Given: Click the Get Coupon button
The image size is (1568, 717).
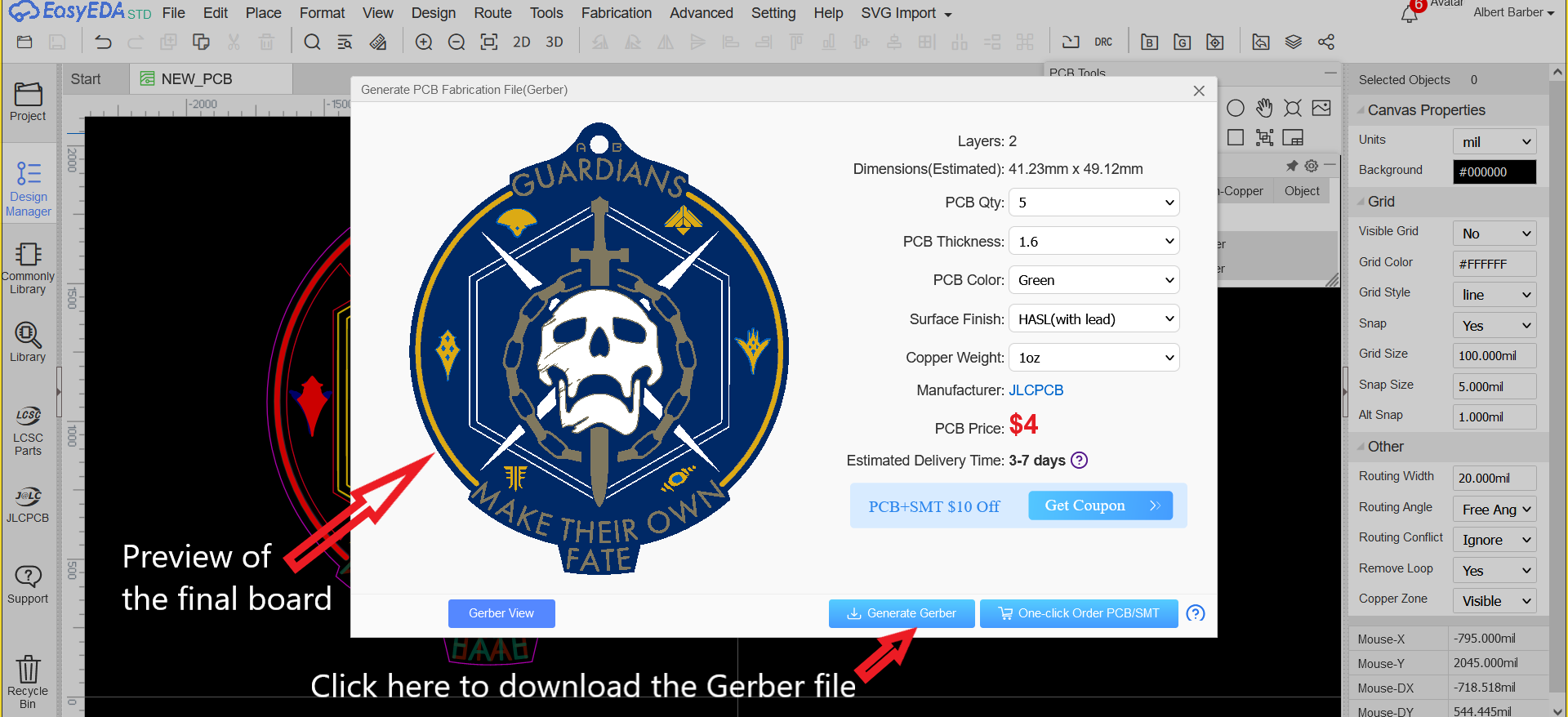Looking at the screenshot, I should click(1101, 505).
